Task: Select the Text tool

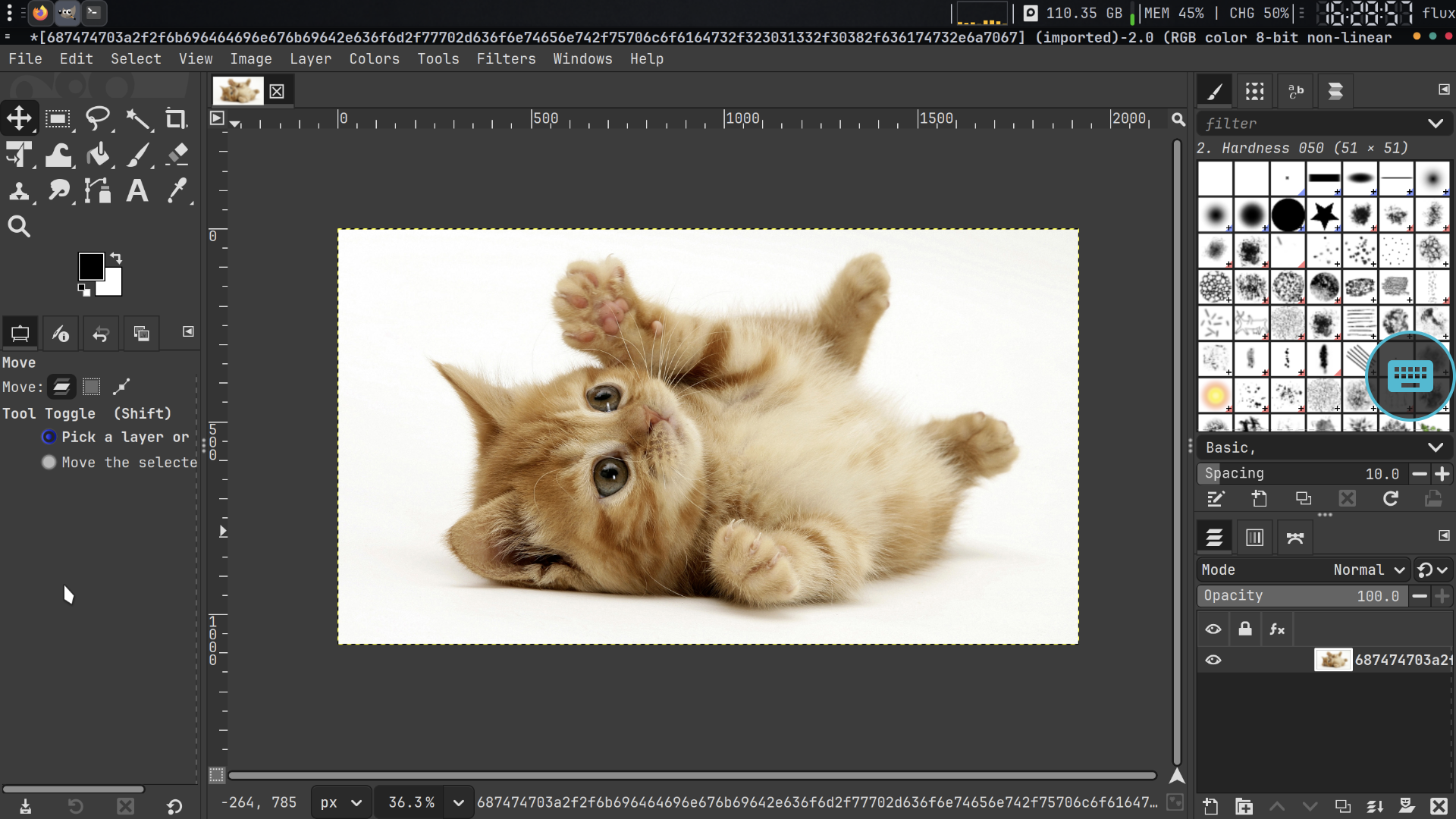Action: (137, 190)
